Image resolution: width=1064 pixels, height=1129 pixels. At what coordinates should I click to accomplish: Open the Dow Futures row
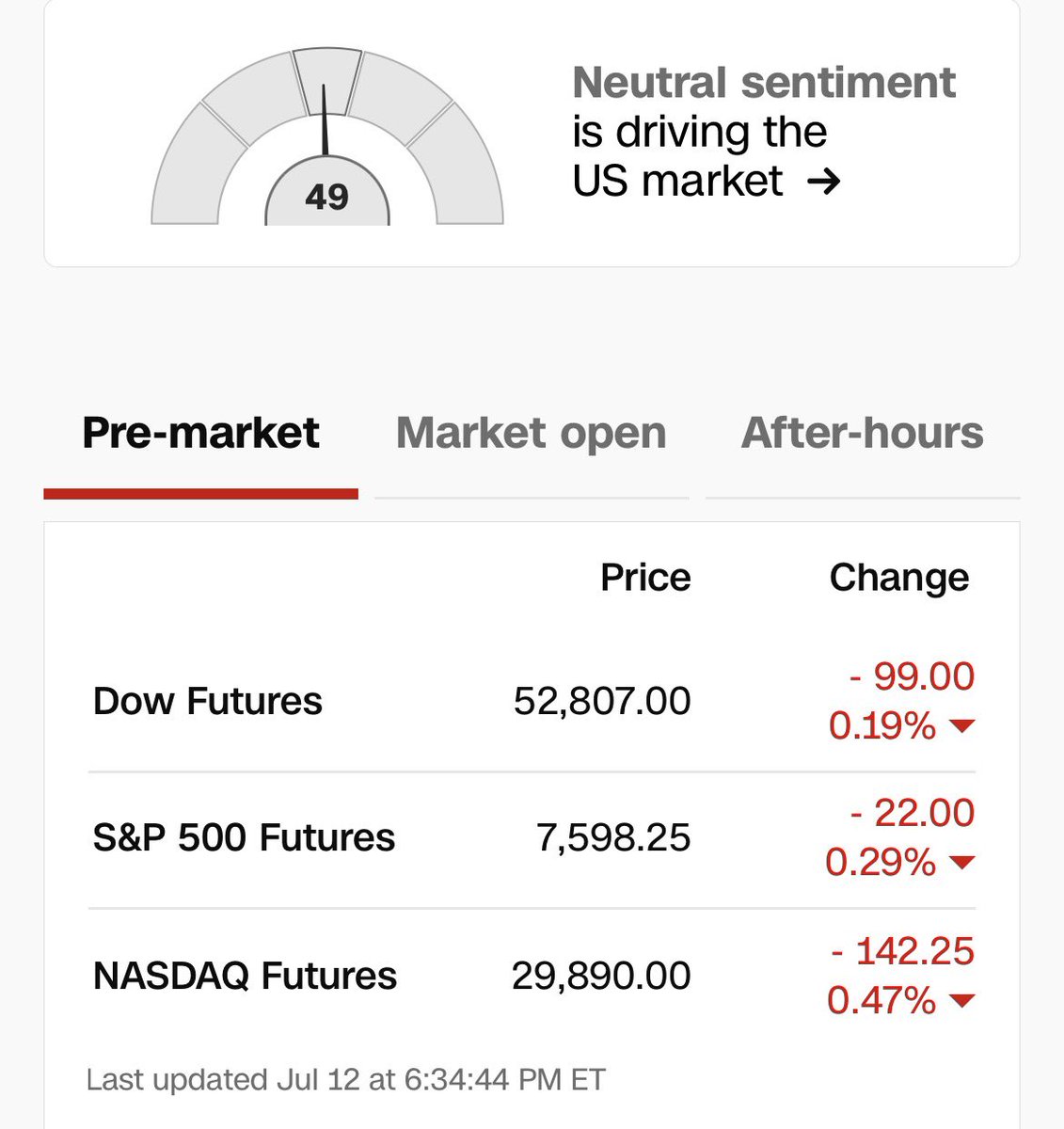click(x=532, y=702)
